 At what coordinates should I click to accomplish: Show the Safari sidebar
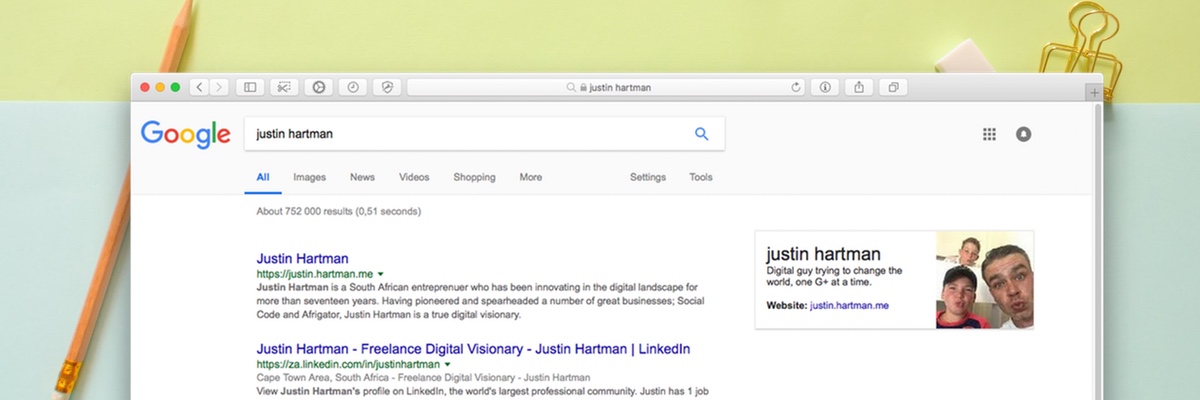[250, 87]
